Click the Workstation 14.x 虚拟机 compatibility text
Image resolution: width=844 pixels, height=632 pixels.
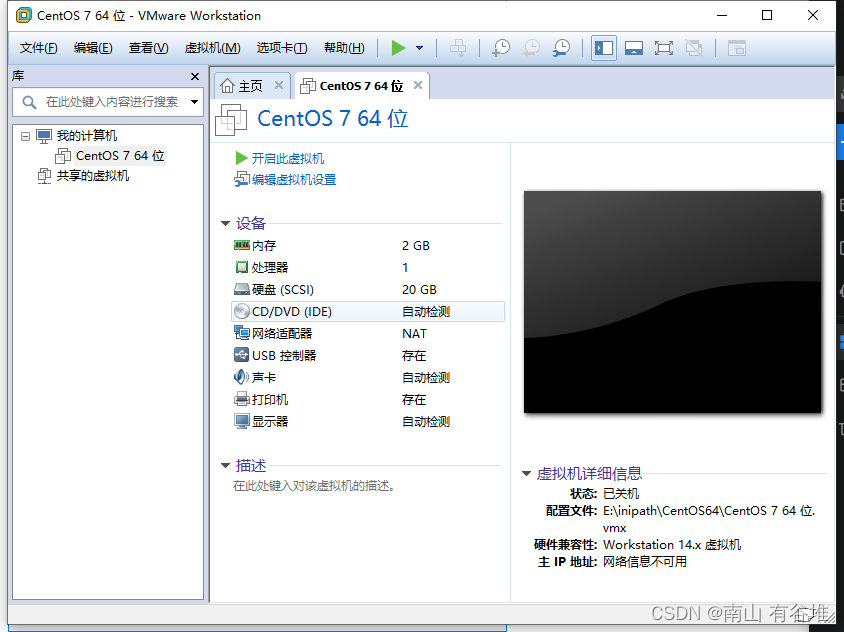pos(672,545)
